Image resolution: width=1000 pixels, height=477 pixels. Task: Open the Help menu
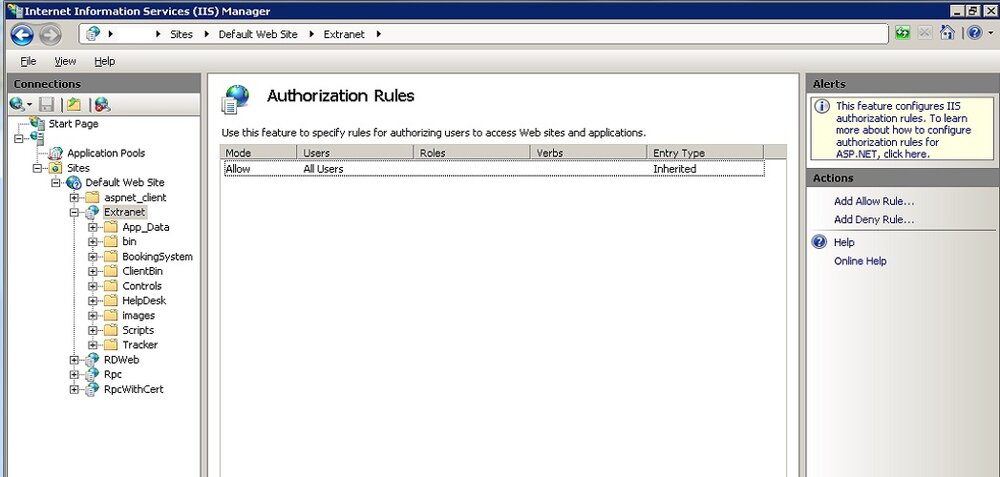(105, 61)
